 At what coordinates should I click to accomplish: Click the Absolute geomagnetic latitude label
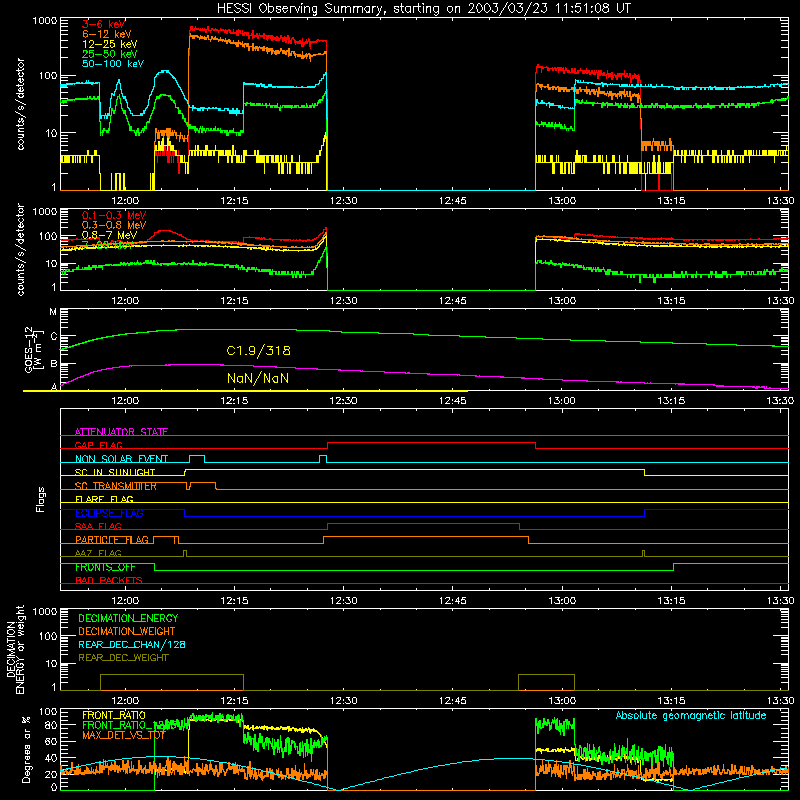pyautogui.click(x=691, y=715)
